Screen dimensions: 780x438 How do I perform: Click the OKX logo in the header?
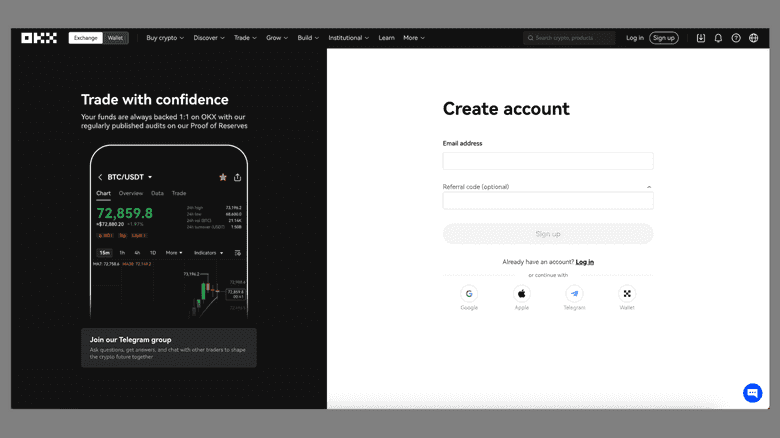pos(39,38)
